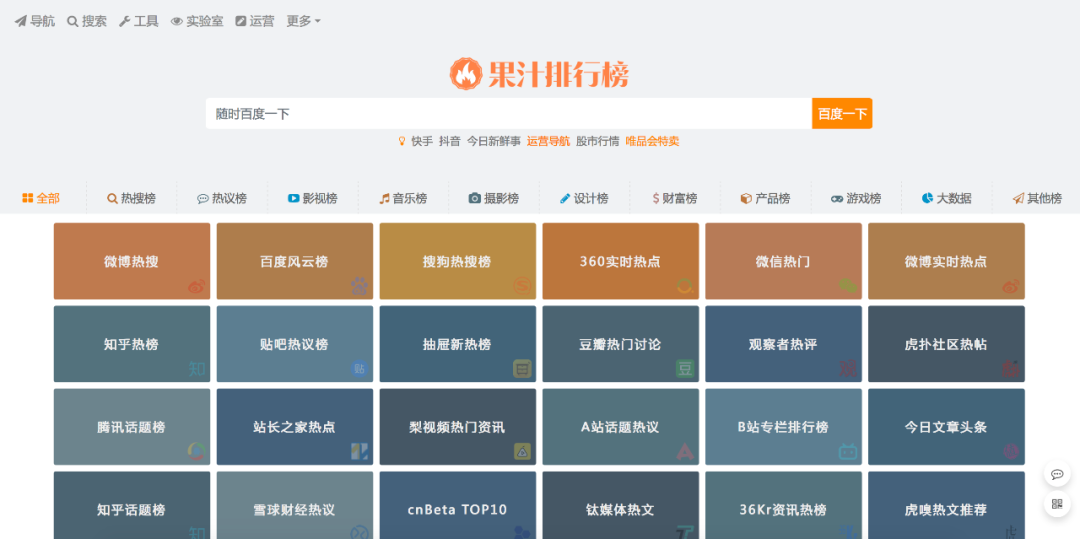Image resolution: width=1080 pixels, height=539 pixels.
Task: Open the chat bubble floating button
Action: [1057, 474]
